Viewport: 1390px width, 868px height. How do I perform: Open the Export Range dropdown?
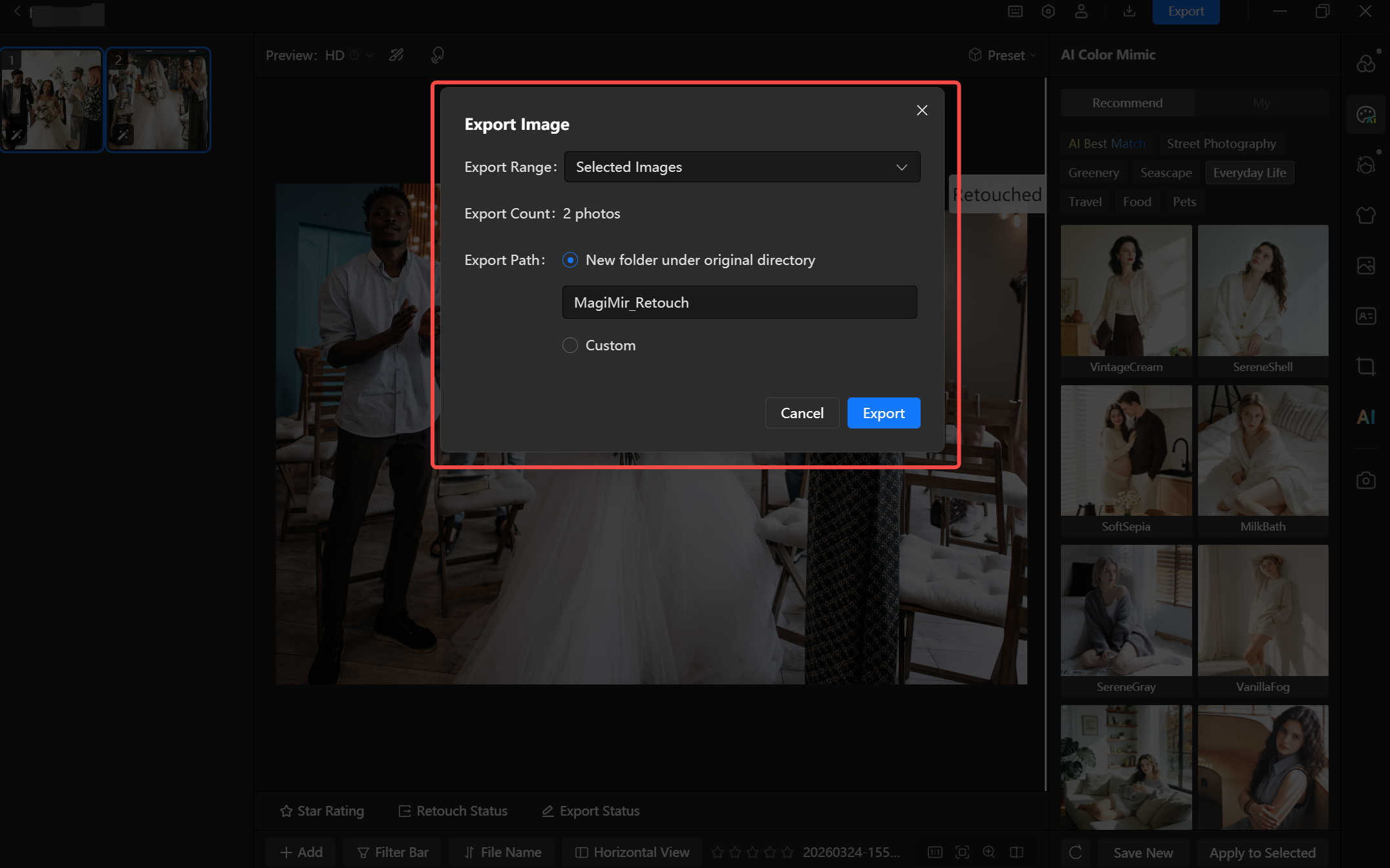coord(742,167)
